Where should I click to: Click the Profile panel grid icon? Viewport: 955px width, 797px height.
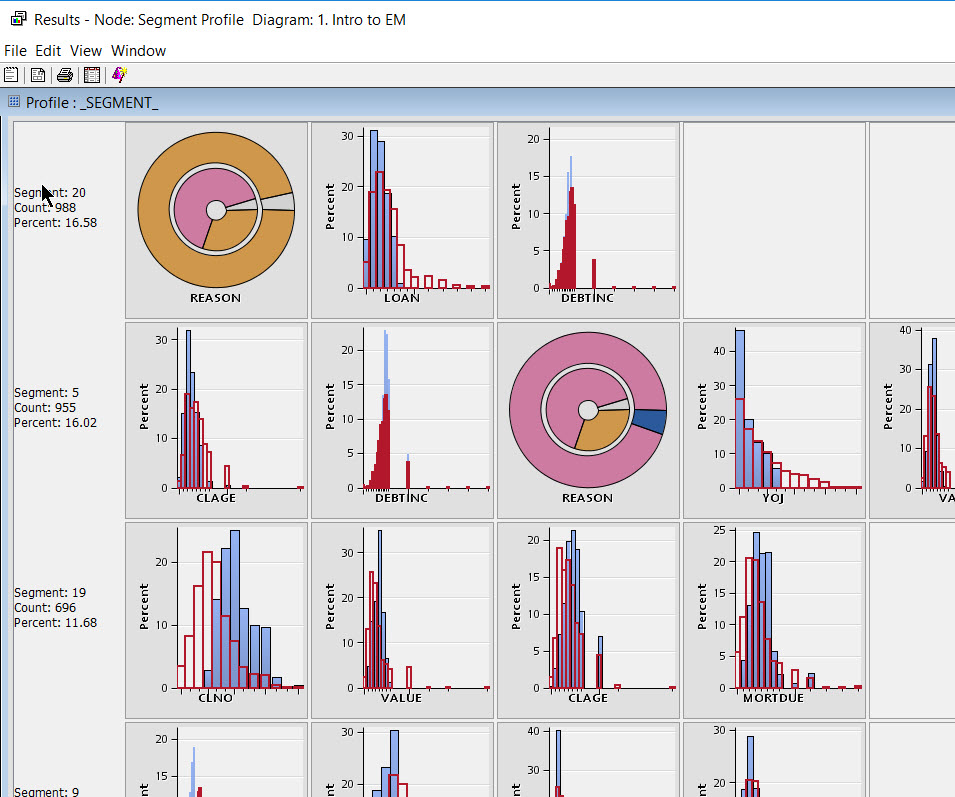(14, 102)
